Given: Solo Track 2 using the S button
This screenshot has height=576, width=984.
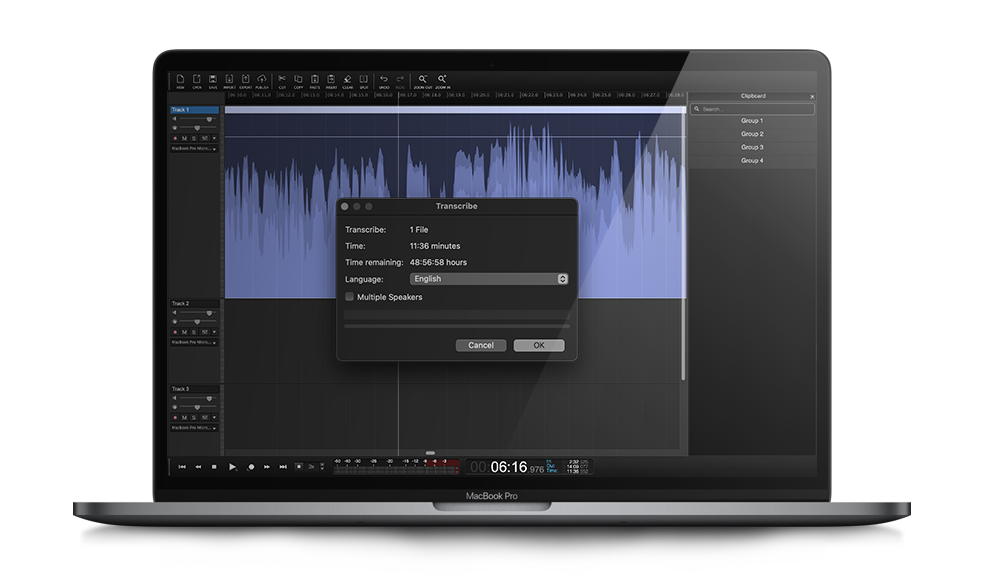Looking at the screenshot, I should 193,332.
